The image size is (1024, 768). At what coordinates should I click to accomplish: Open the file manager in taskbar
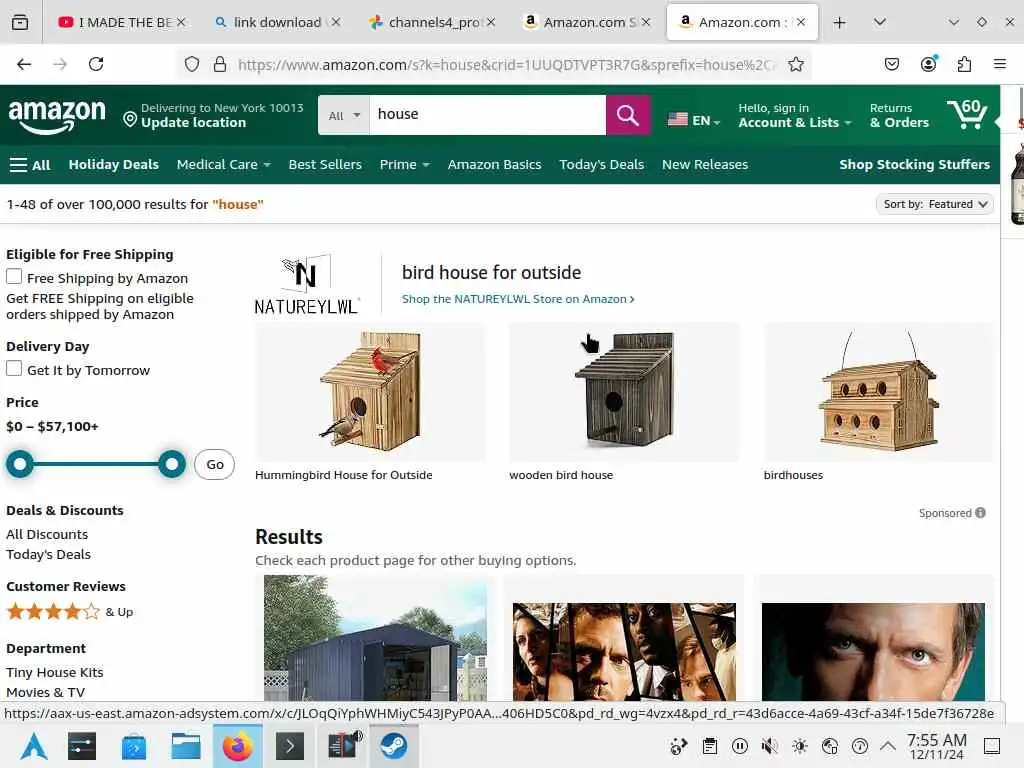click(185, 746)
